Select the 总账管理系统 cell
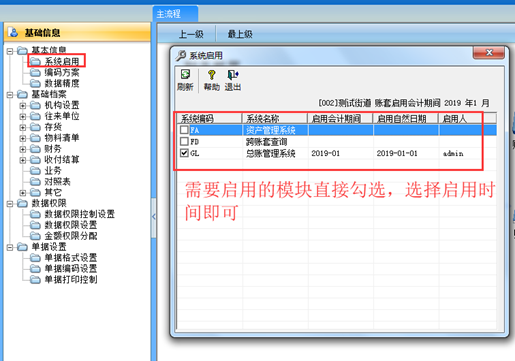This screenshot has width=515, height=361. [275, 153]
